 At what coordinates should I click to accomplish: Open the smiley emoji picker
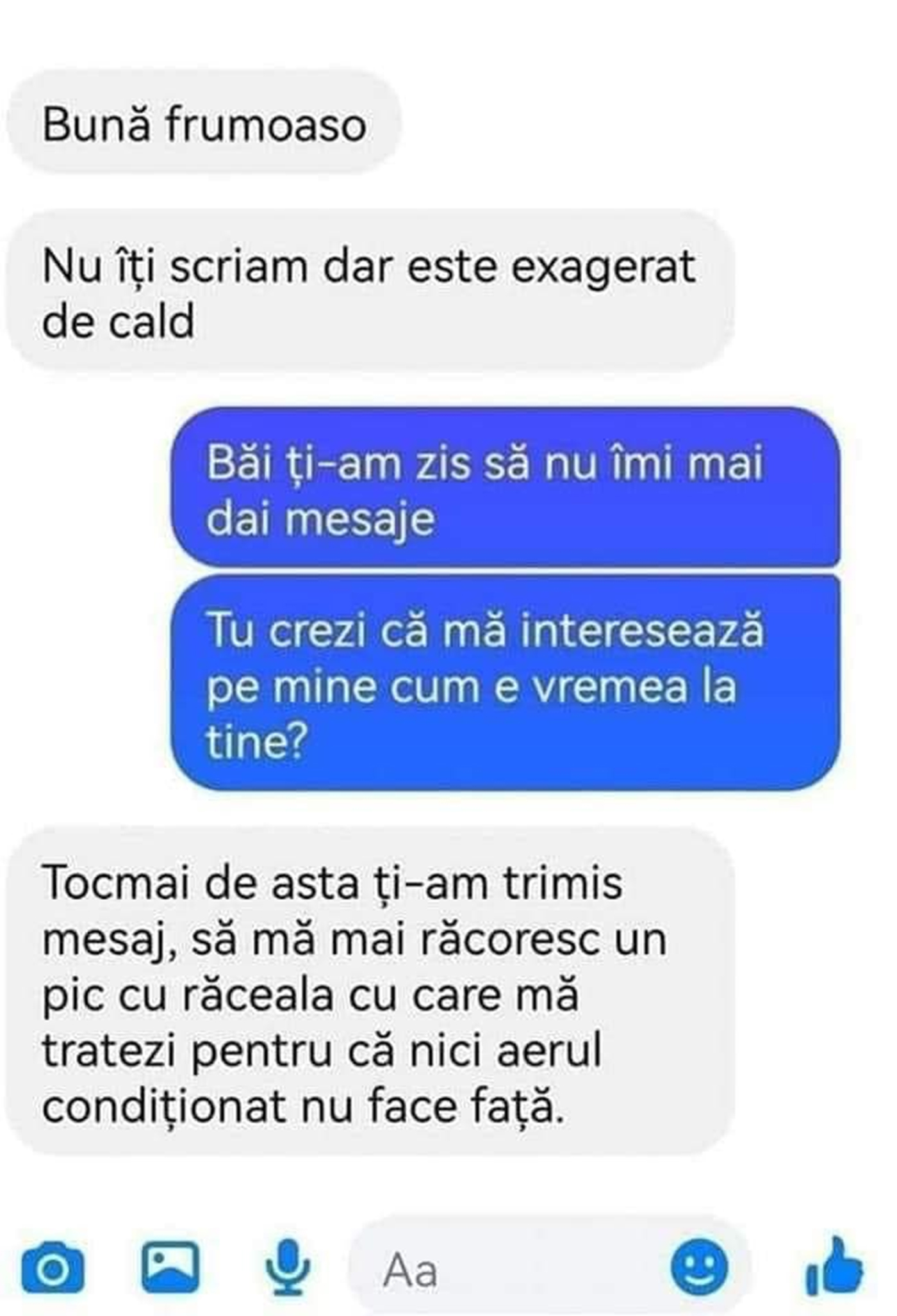(700, 1266)
